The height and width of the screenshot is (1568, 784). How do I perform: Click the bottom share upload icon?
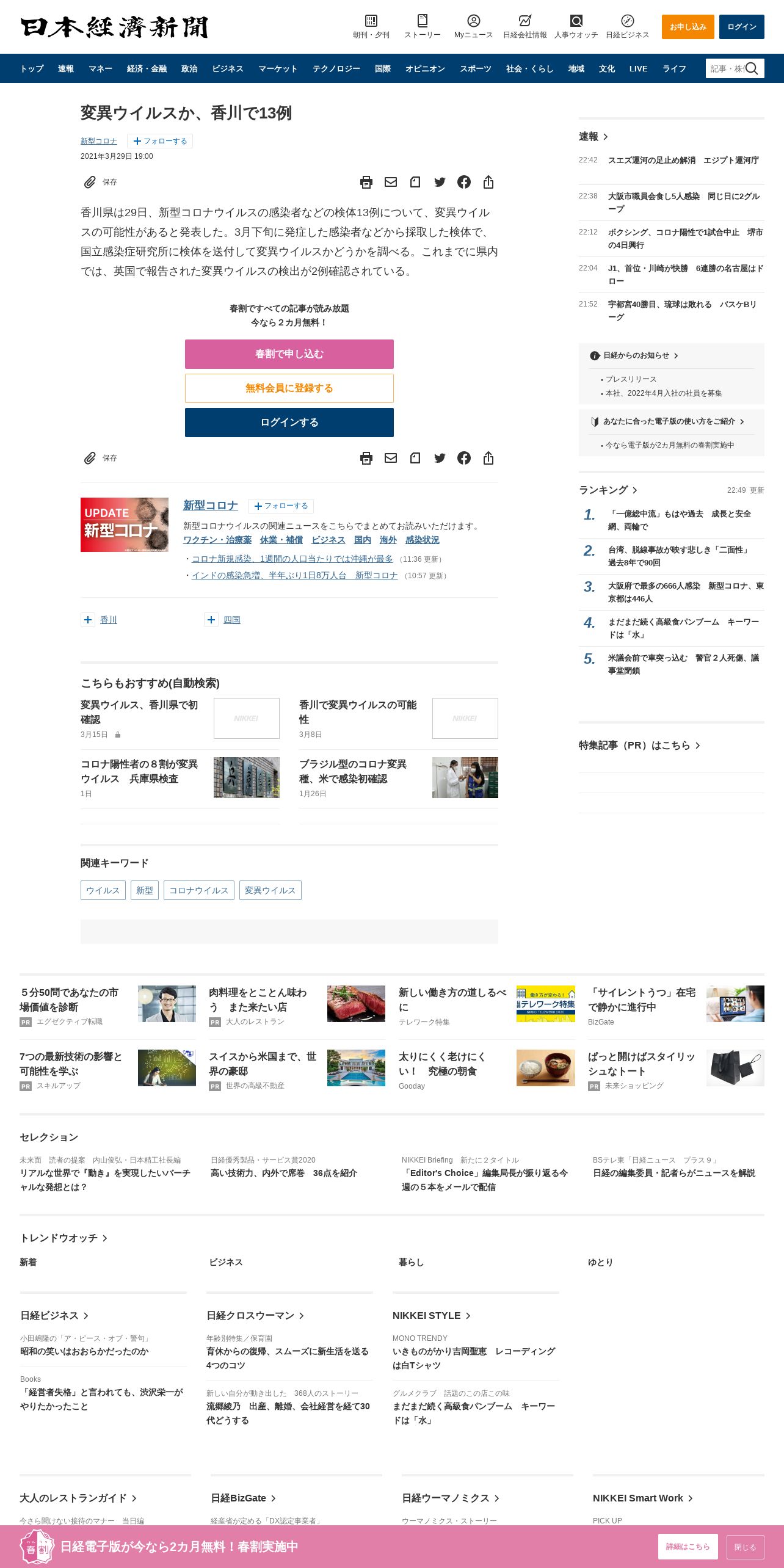pyautogui.click(x=488, y=458)
